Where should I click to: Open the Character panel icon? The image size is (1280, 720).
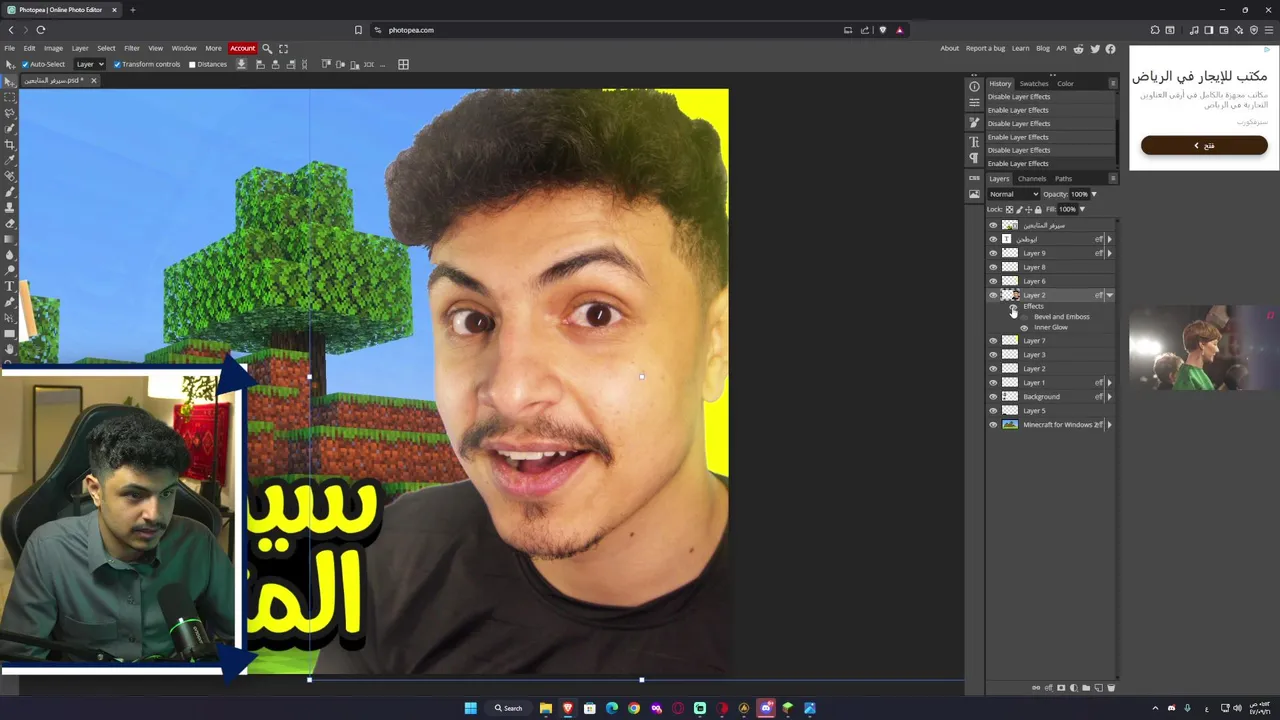pos(975,142)
